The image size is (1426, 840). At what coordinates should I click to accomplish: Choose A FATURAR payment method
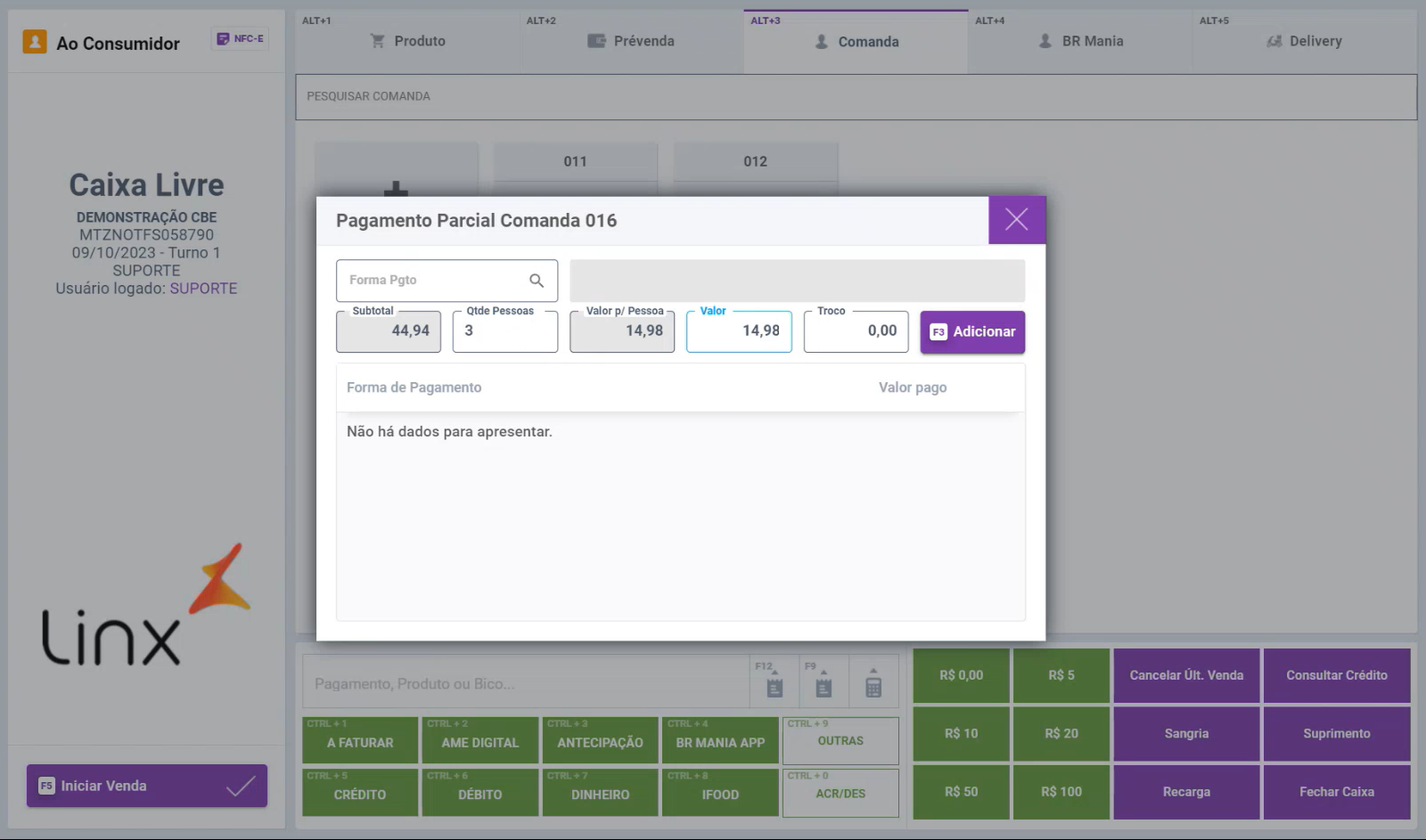(x=360, y=741)
